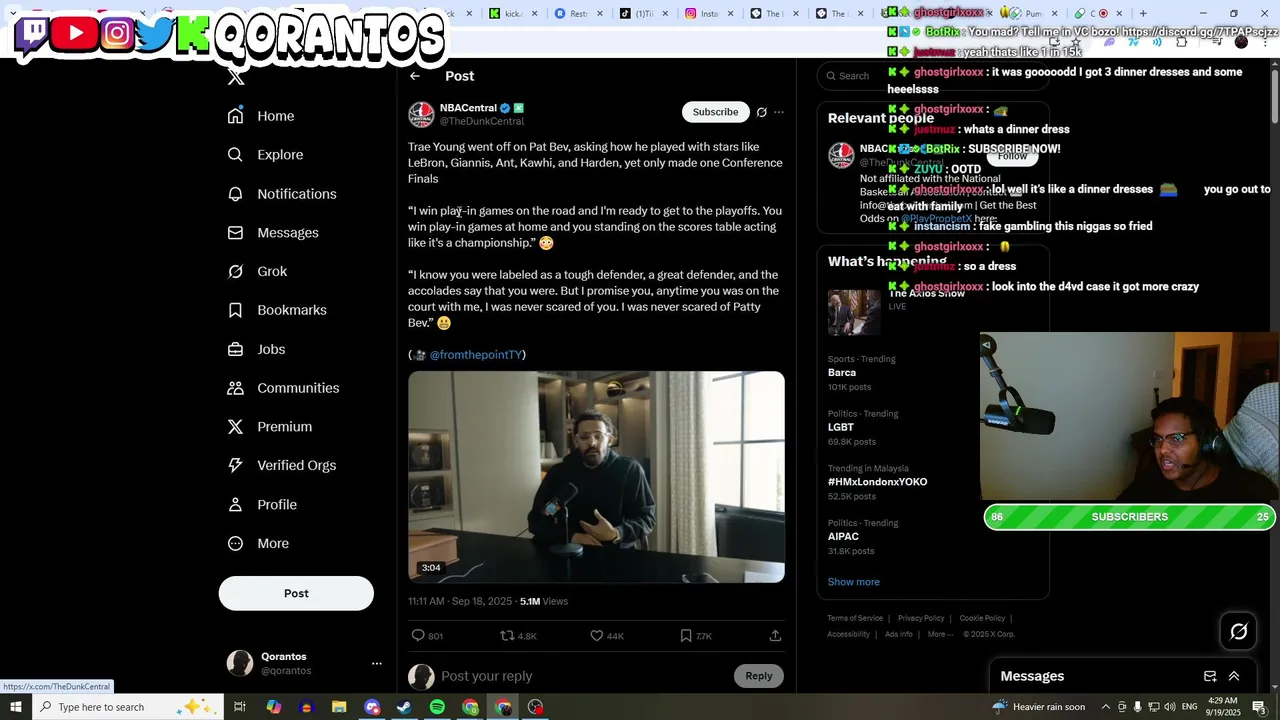Open the LGBT trending topic
The image size is (1280, 720).
(841, 427)
